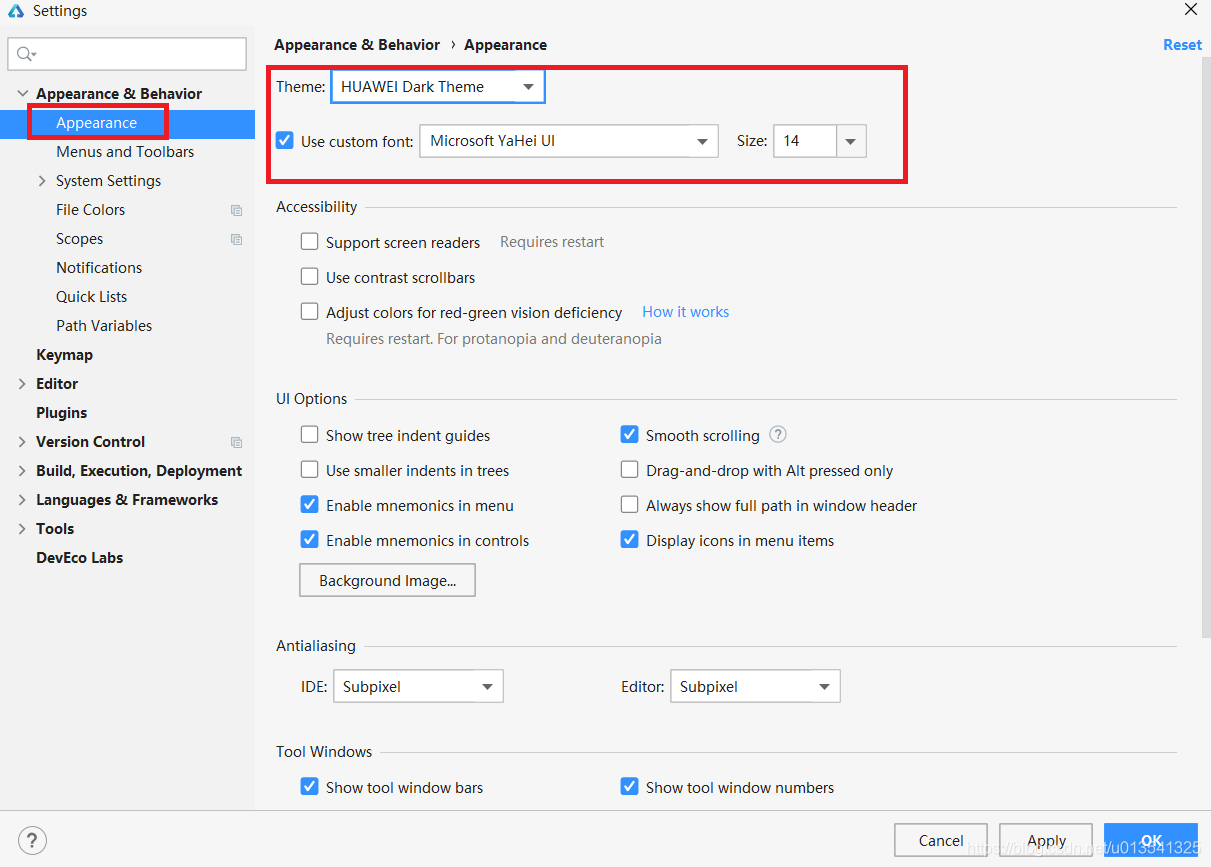Open the Editor antialiasing dropdown

(x=755, y=686)
